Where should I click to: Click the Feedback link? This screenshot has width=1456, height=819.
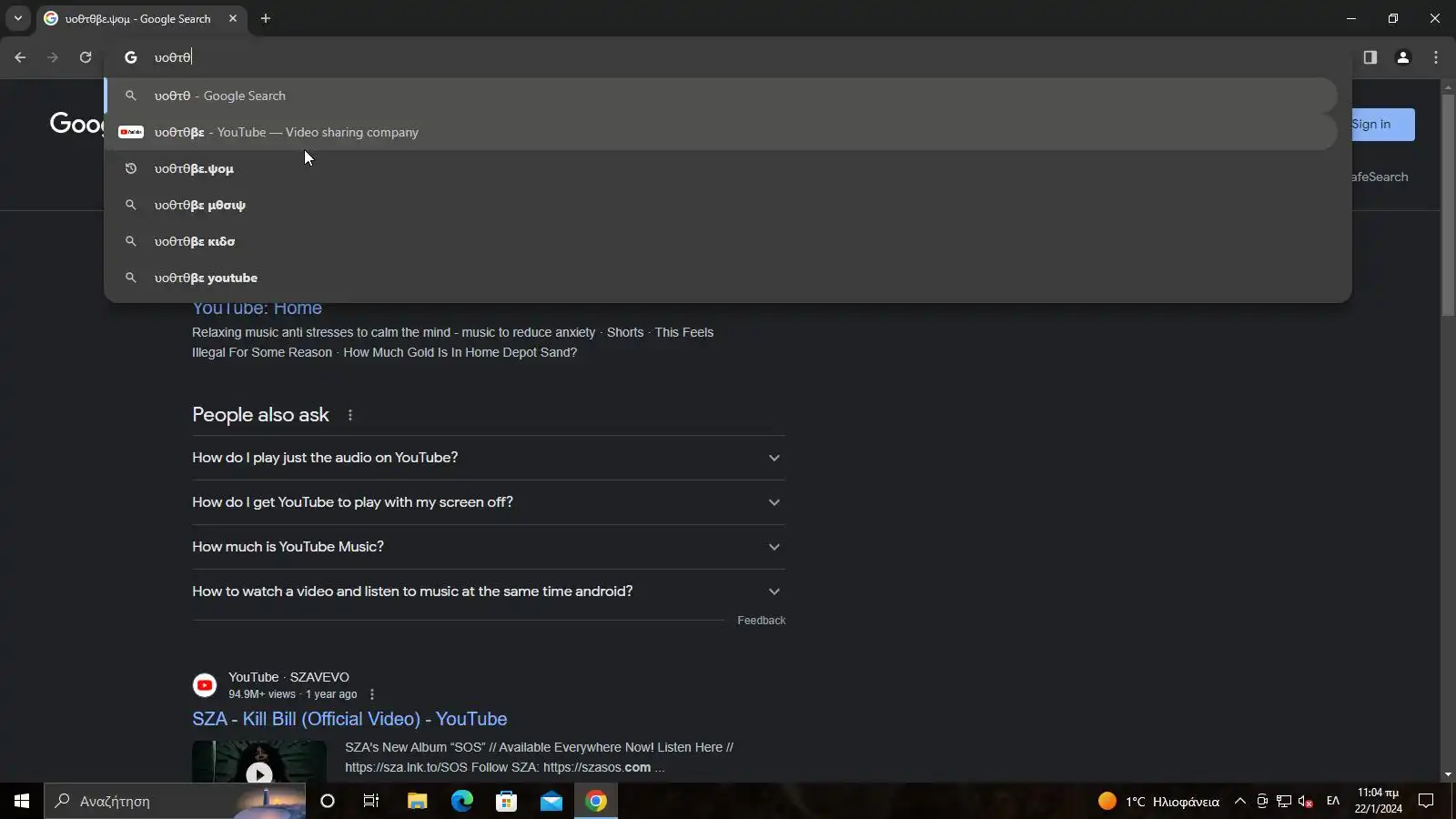(762, 621)
